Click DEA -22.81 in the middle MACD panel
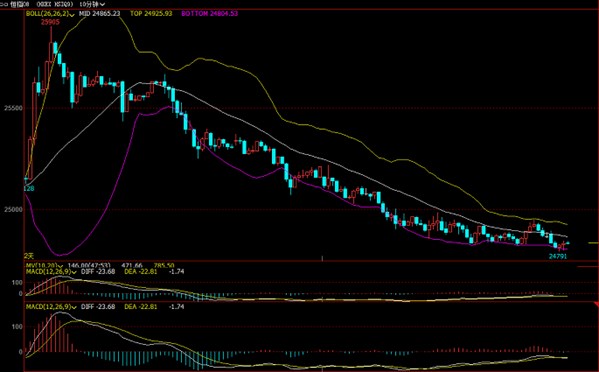Screen dimensions: 599x372 (x=141, y=272)
